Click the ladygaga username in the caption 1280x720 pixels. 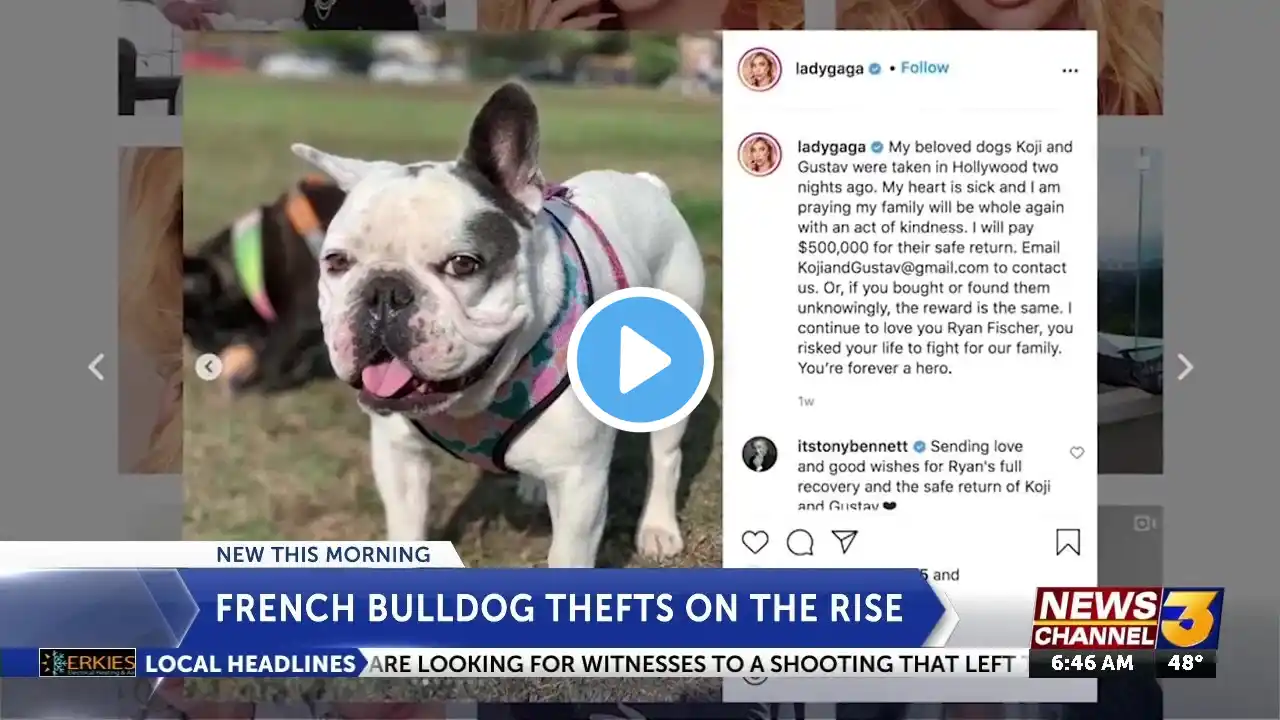(x=831, y=147)
